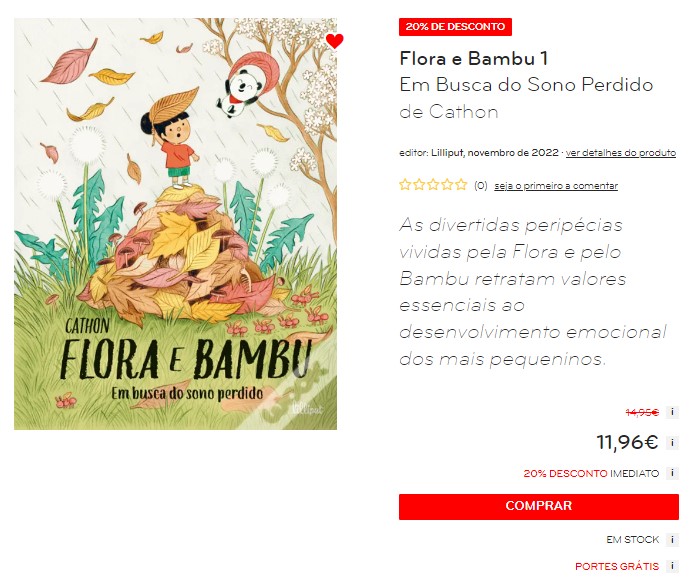Click the third rating star
Screen dimensions: 694x588
[433, 184]
